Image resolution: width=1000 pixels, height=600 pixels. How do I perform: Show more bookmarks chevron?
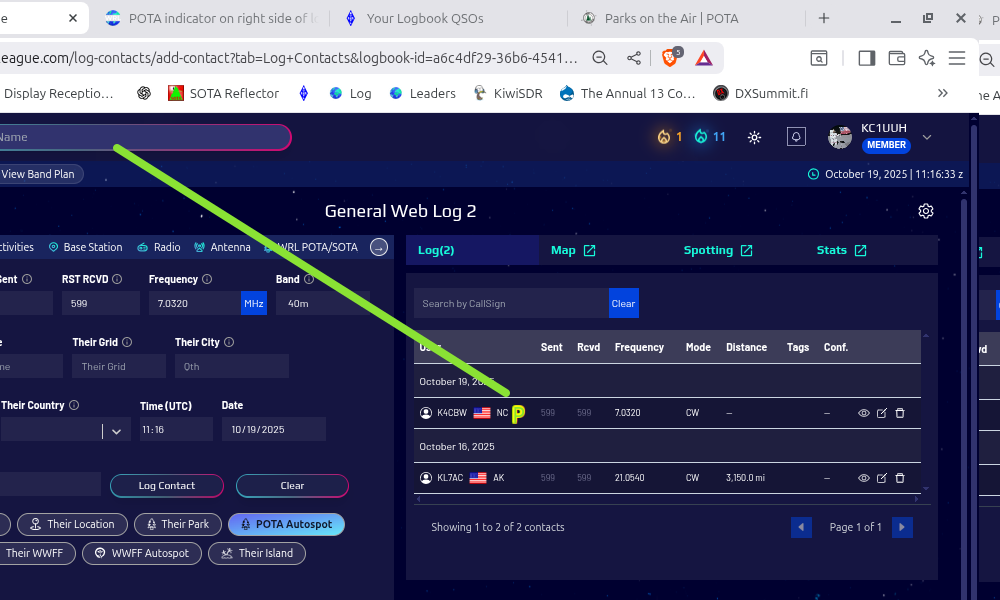(943, 93)
